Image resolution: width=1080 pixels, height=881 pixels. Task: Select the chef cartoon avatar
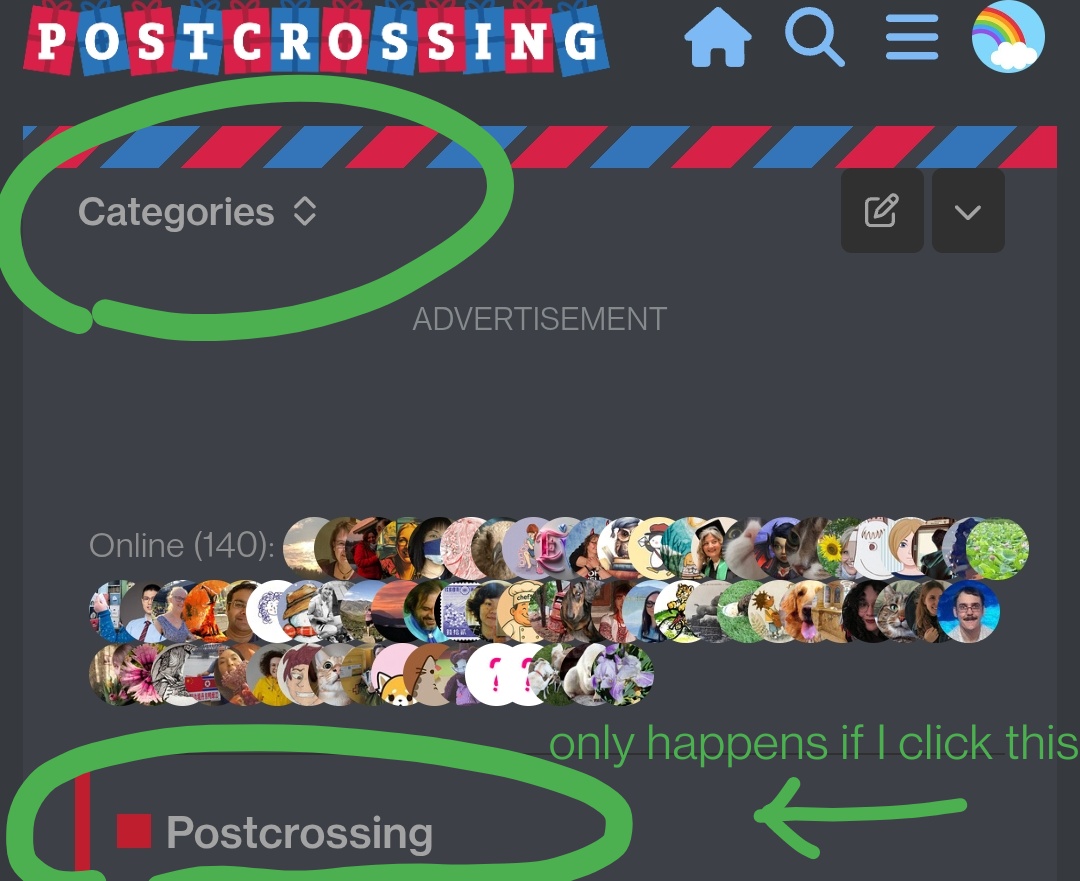[521, 612]
